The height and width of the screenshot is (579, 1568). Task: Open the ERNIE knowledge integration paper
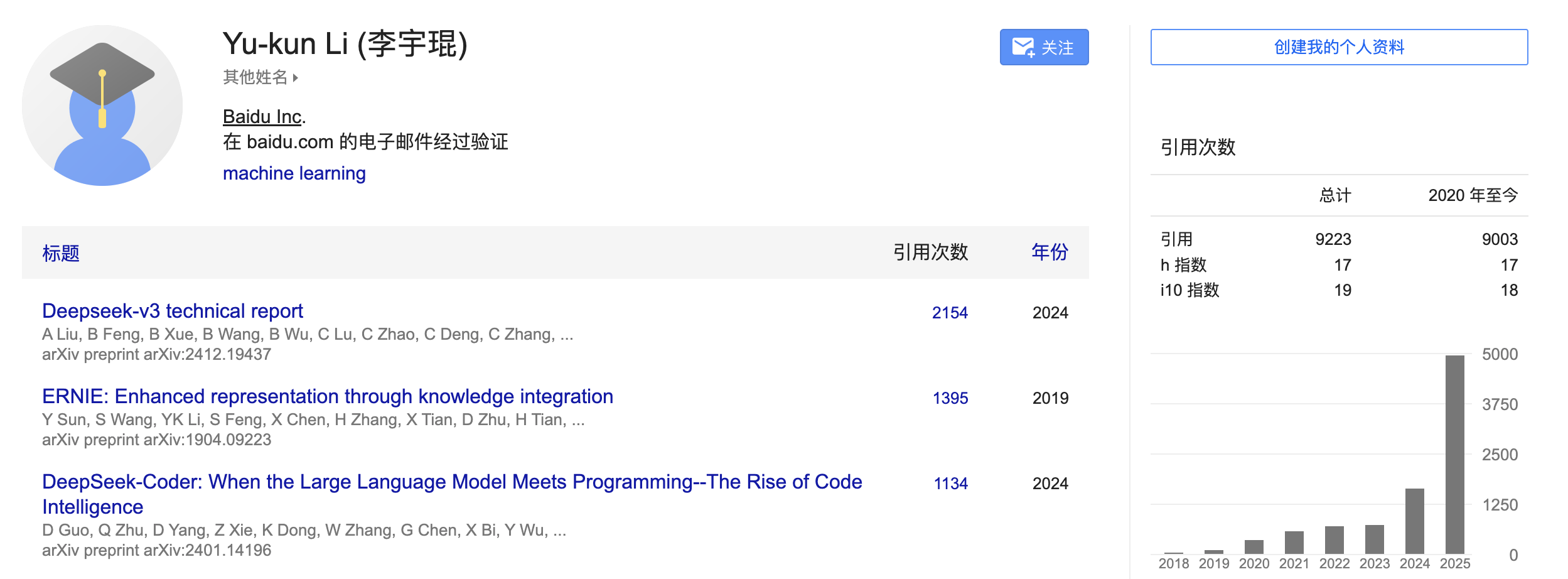point(327,396)
